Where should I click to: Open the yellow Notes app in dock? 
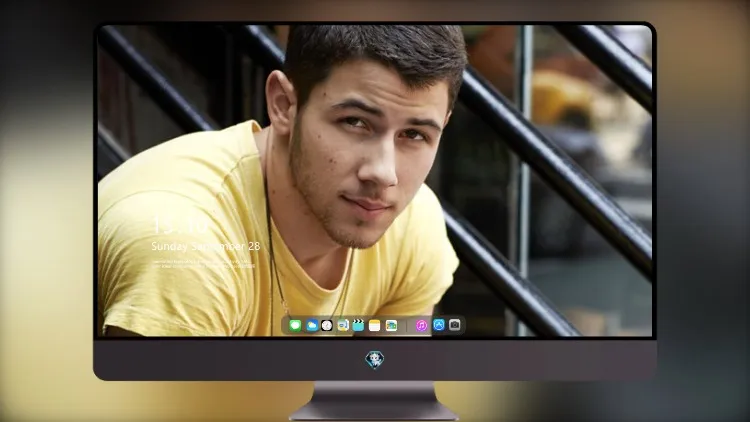point(375,326)
